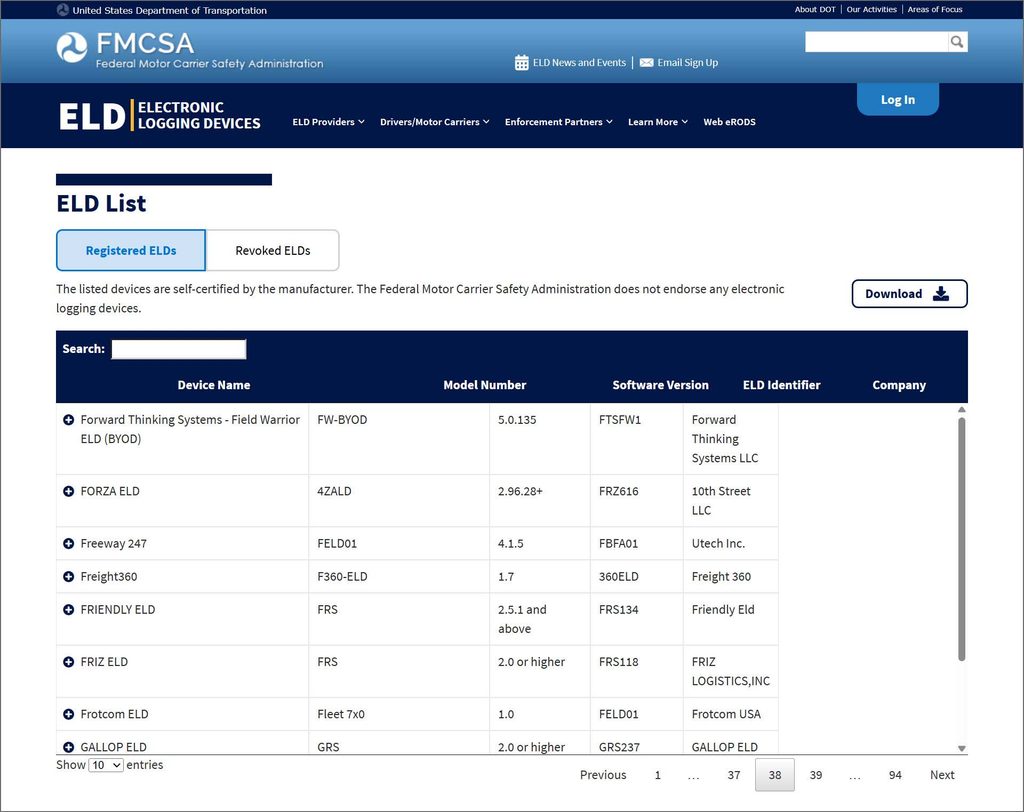Image resolution: width=1024 pixels, height=812 pixels.
Task: Click the table scrollbar down arrow
Action: (x=961, y=749)
